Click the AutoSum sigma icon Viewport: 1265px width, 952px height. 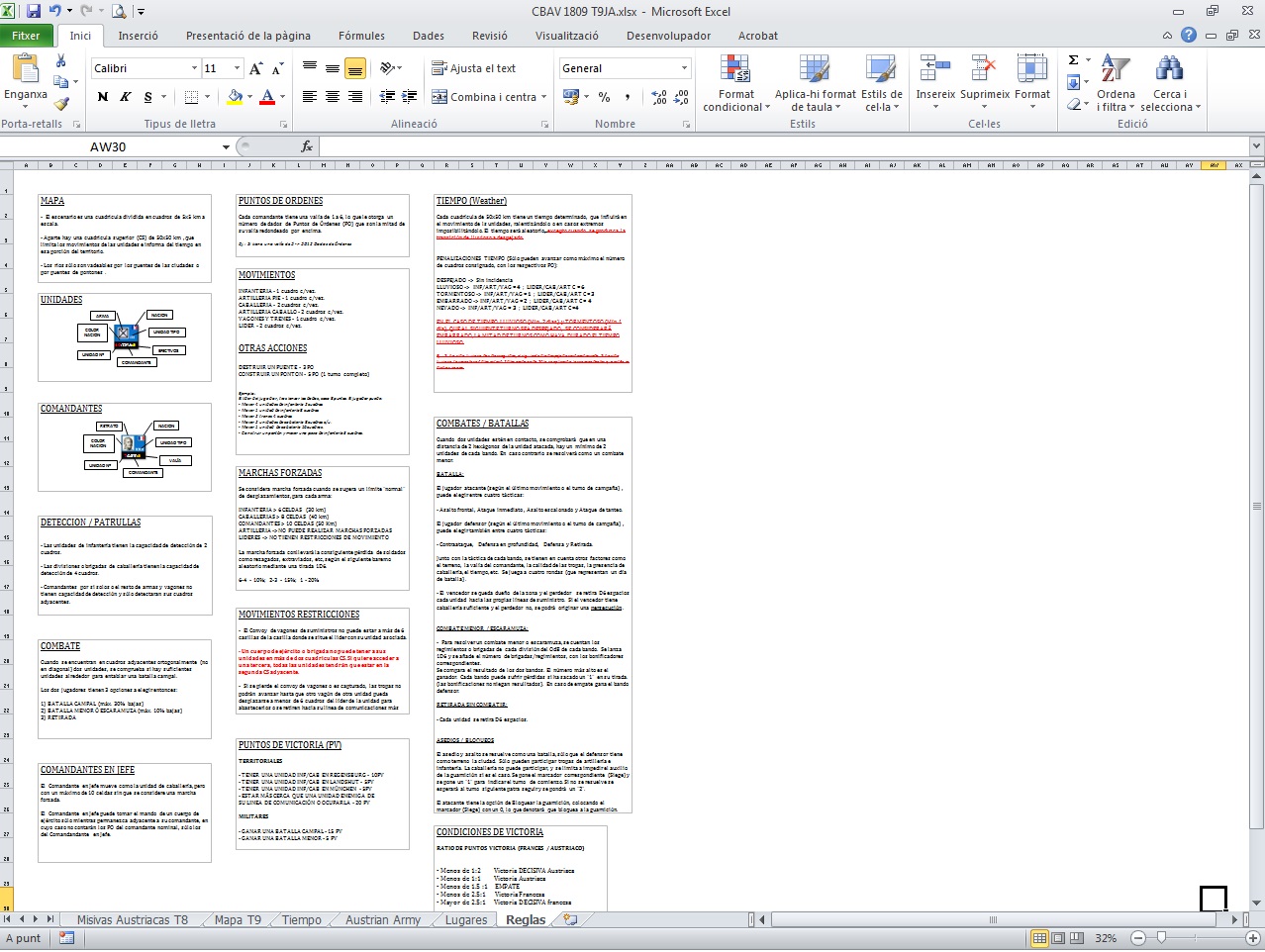(x=1073, y=60)
